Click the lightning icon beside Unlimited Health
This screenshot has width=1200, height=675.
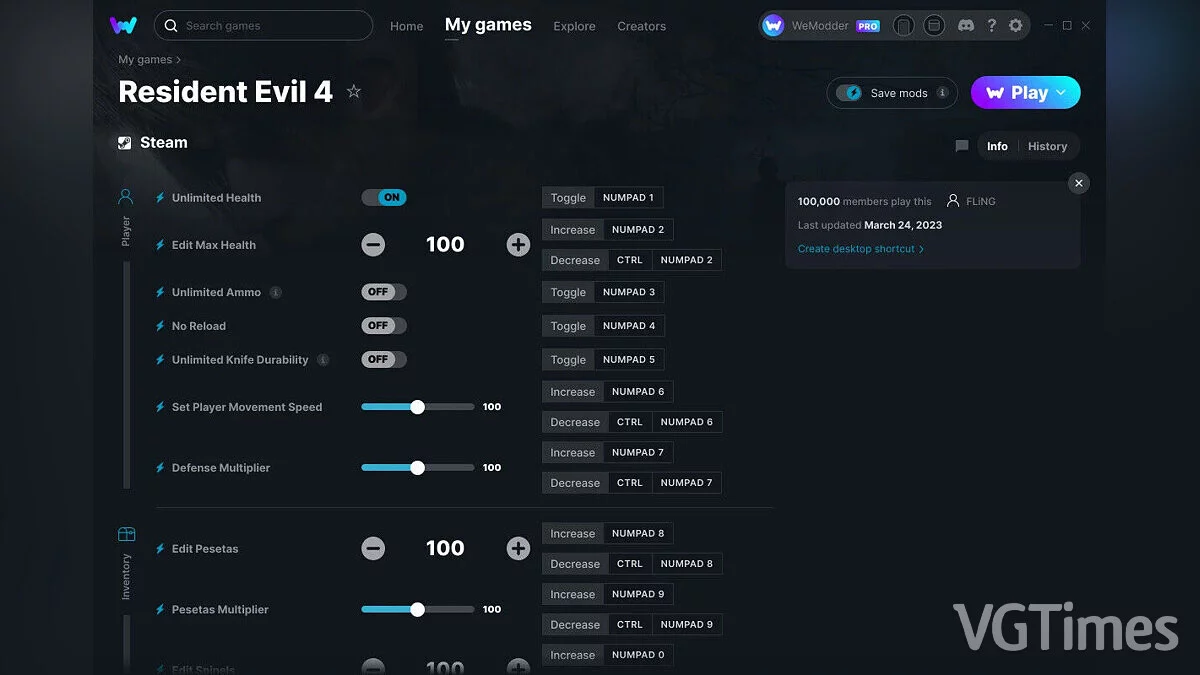click(x=160, y=198)
